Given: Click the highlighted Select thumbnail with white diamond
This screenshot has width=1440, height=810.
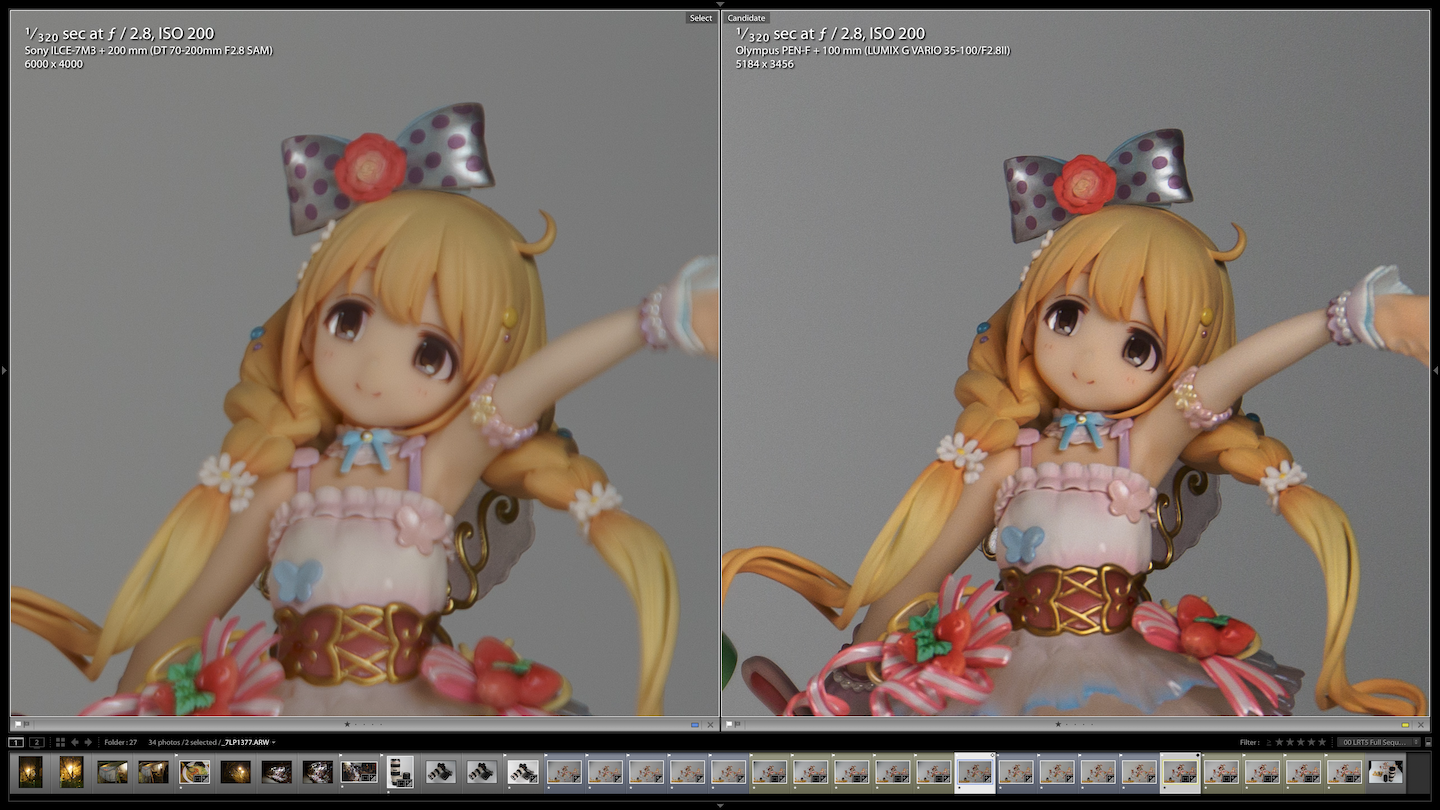Looking at the screenshot, I should pyautogui.click(x=975, y=771).
